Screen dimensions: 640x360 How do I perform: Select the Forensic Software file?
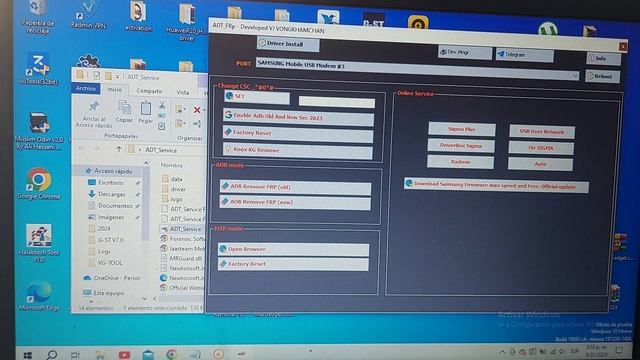[187, 239]
